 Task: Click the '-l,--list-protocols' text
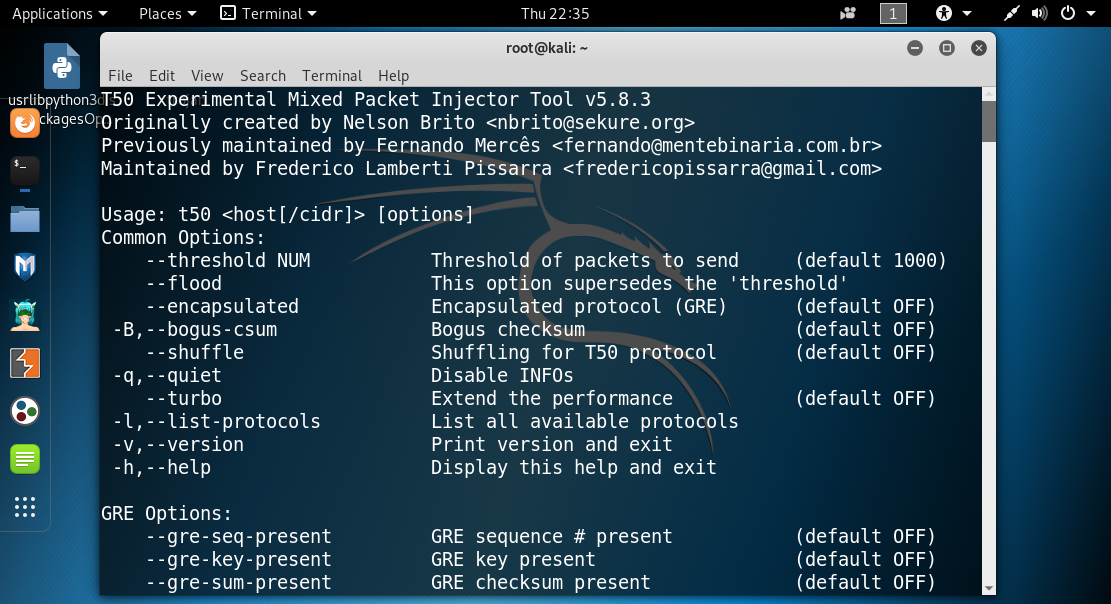tap(217, 422)
